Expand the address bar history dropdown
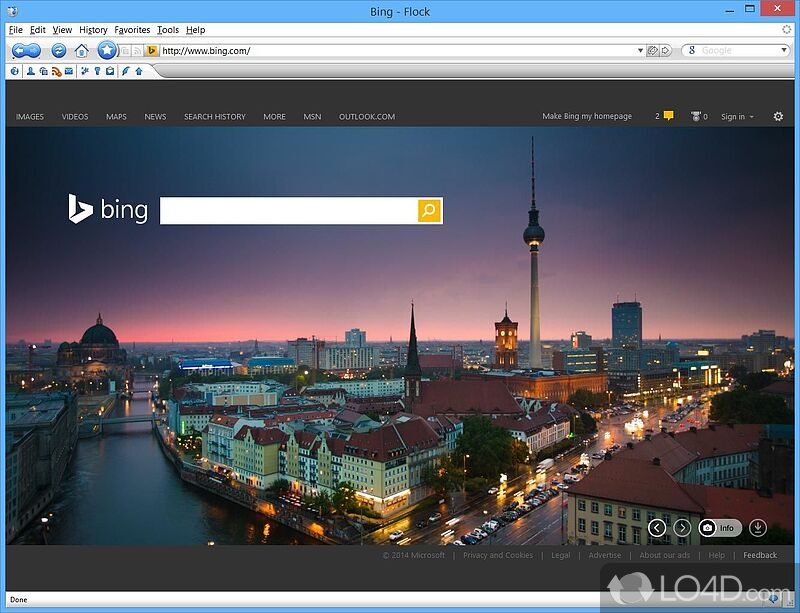Image resolution: width=800 pixels, height=613 pixels. tap(640, 51)
